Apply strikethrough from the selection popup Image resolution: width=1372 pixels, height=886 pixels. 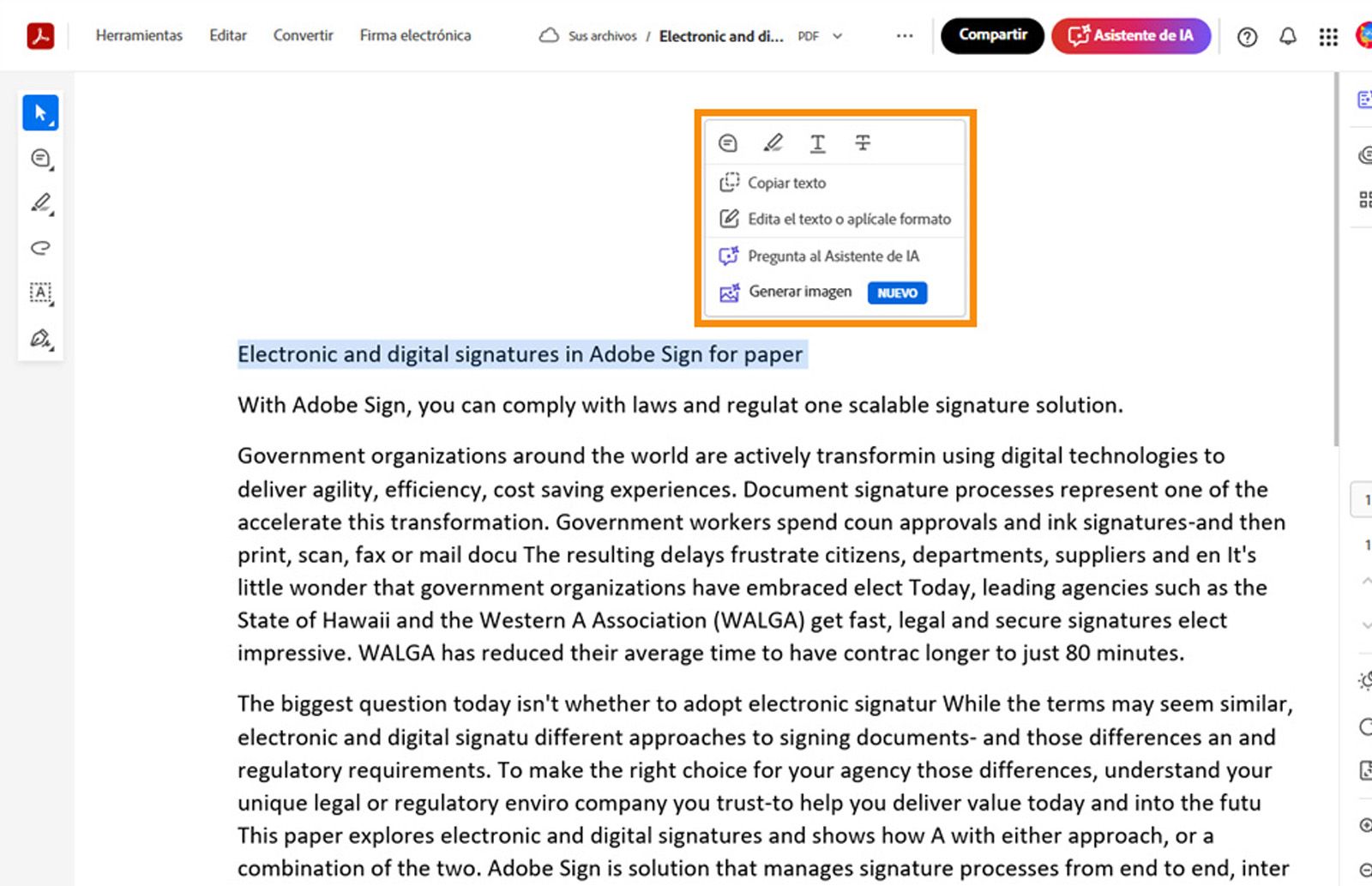point(862,142)
